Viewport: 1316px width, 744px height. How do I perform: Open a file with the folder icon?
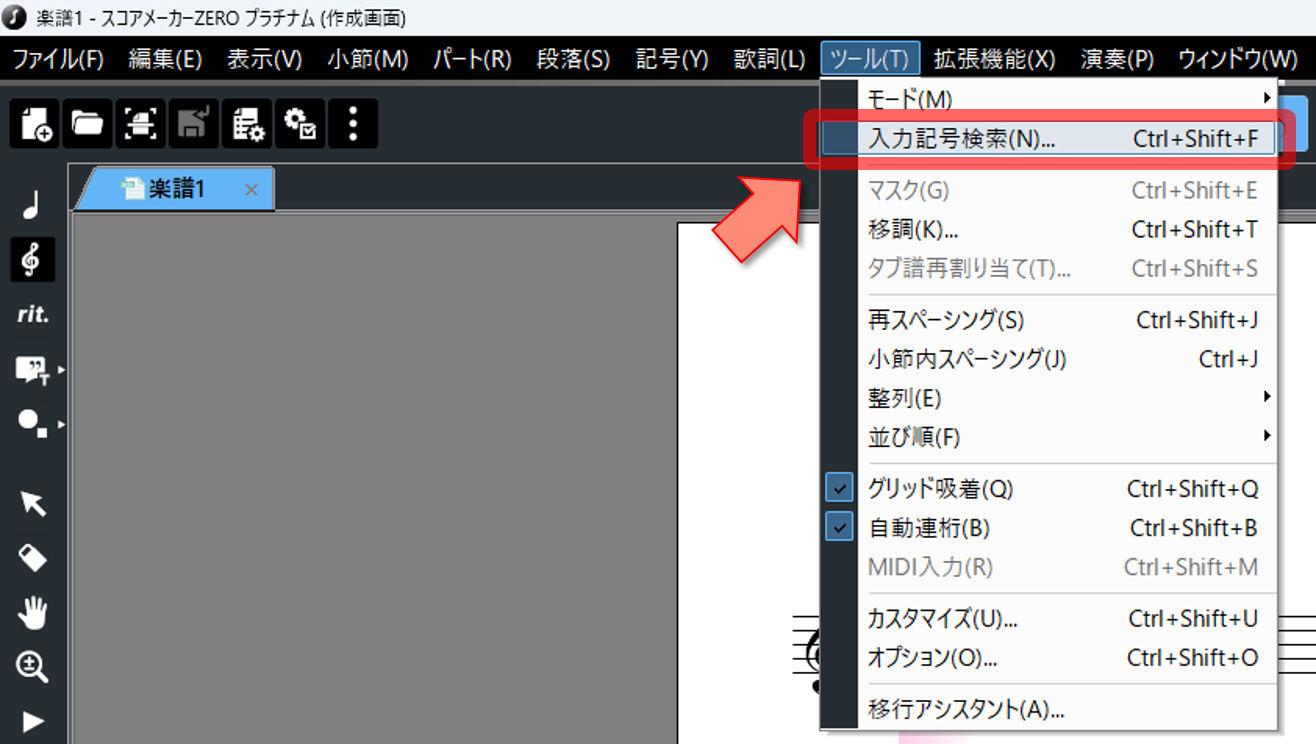pyautogui.click(x=88, y=124)
